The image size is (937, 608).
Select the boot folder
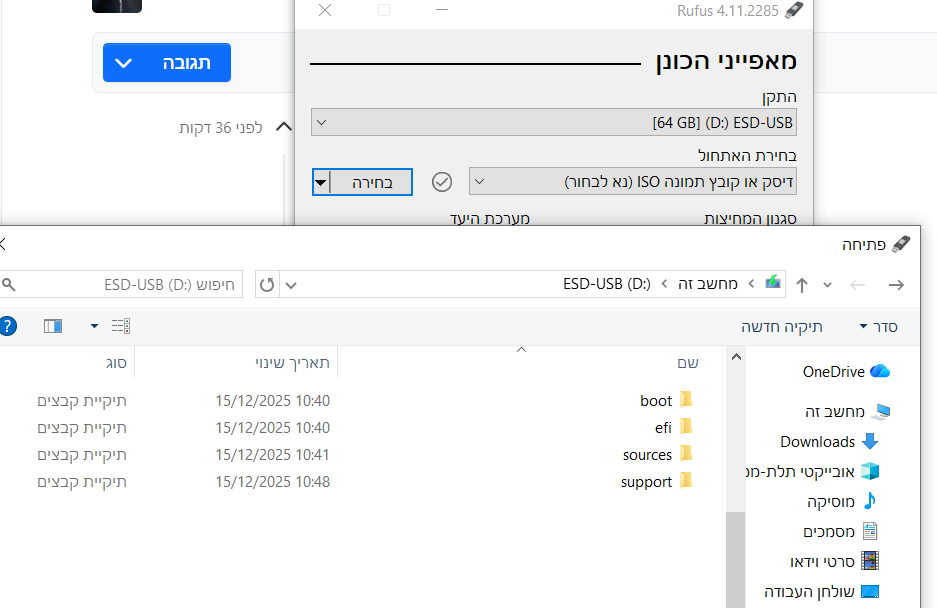click(656, 401)
